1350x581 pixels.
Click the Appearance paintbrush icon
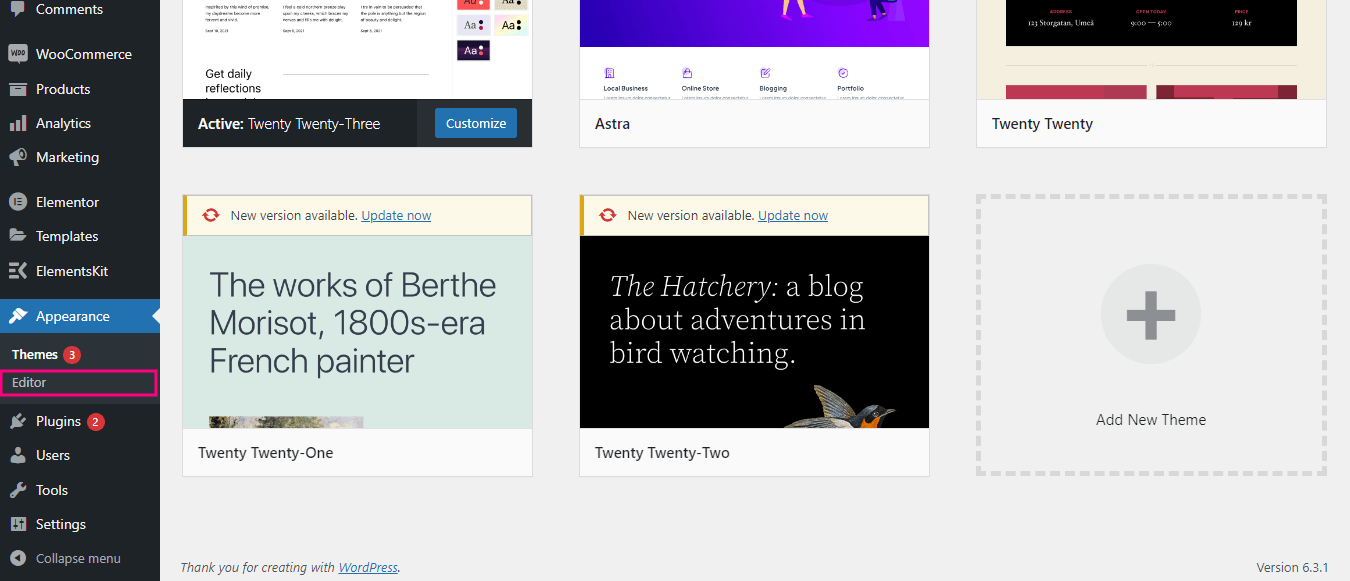coord(18,316)
